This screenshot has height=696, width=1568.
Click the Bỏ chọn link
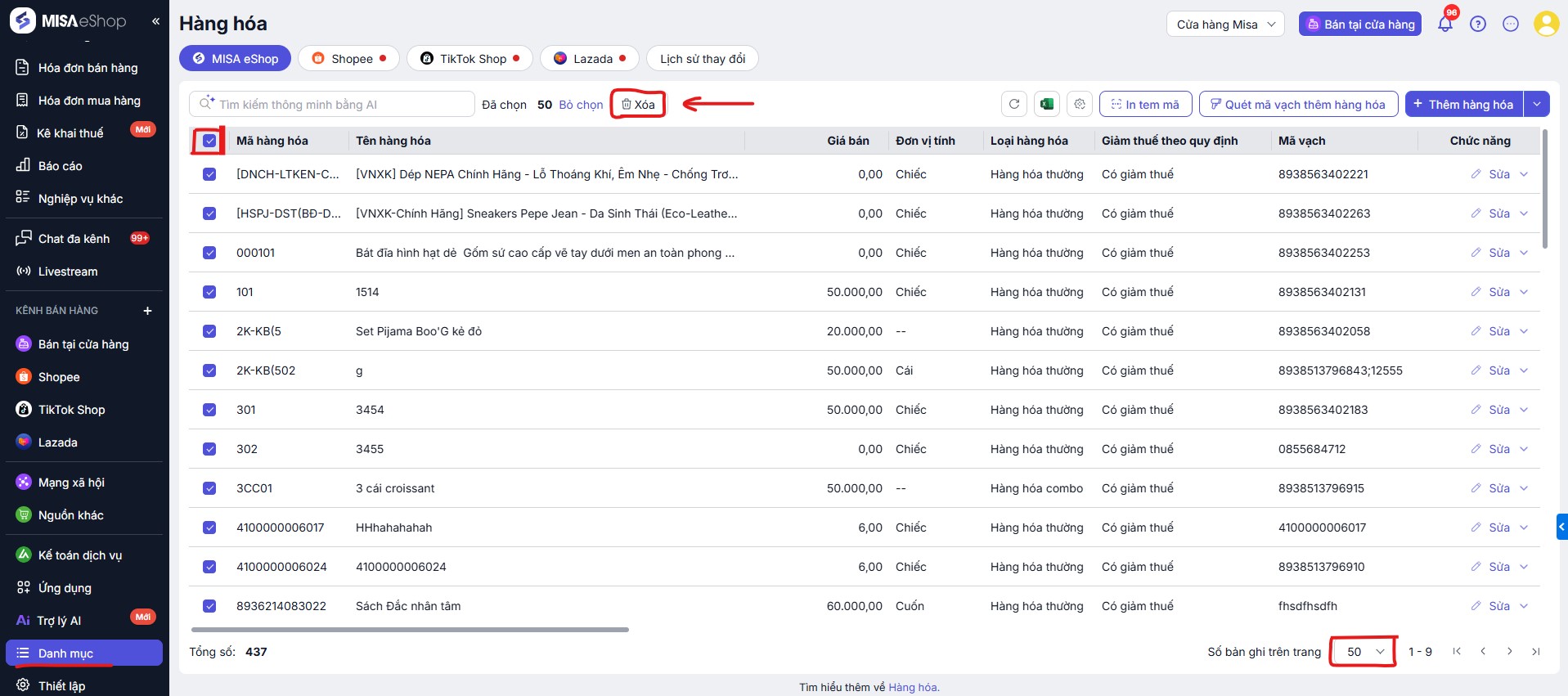pos(581,105)
